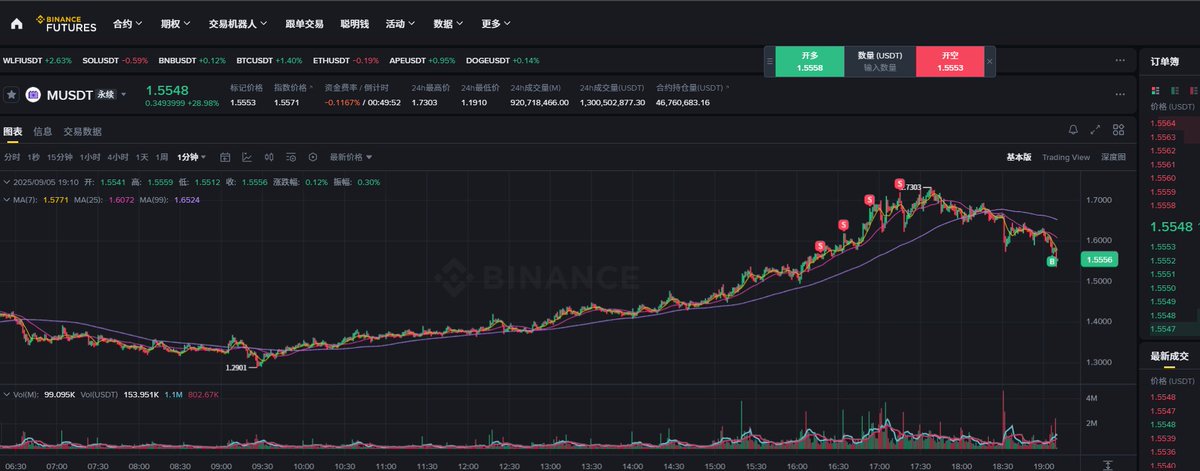Show both bids and asks order book view
The image size is (1200, 471).
pyautogui.click(x=1155, y=90)
